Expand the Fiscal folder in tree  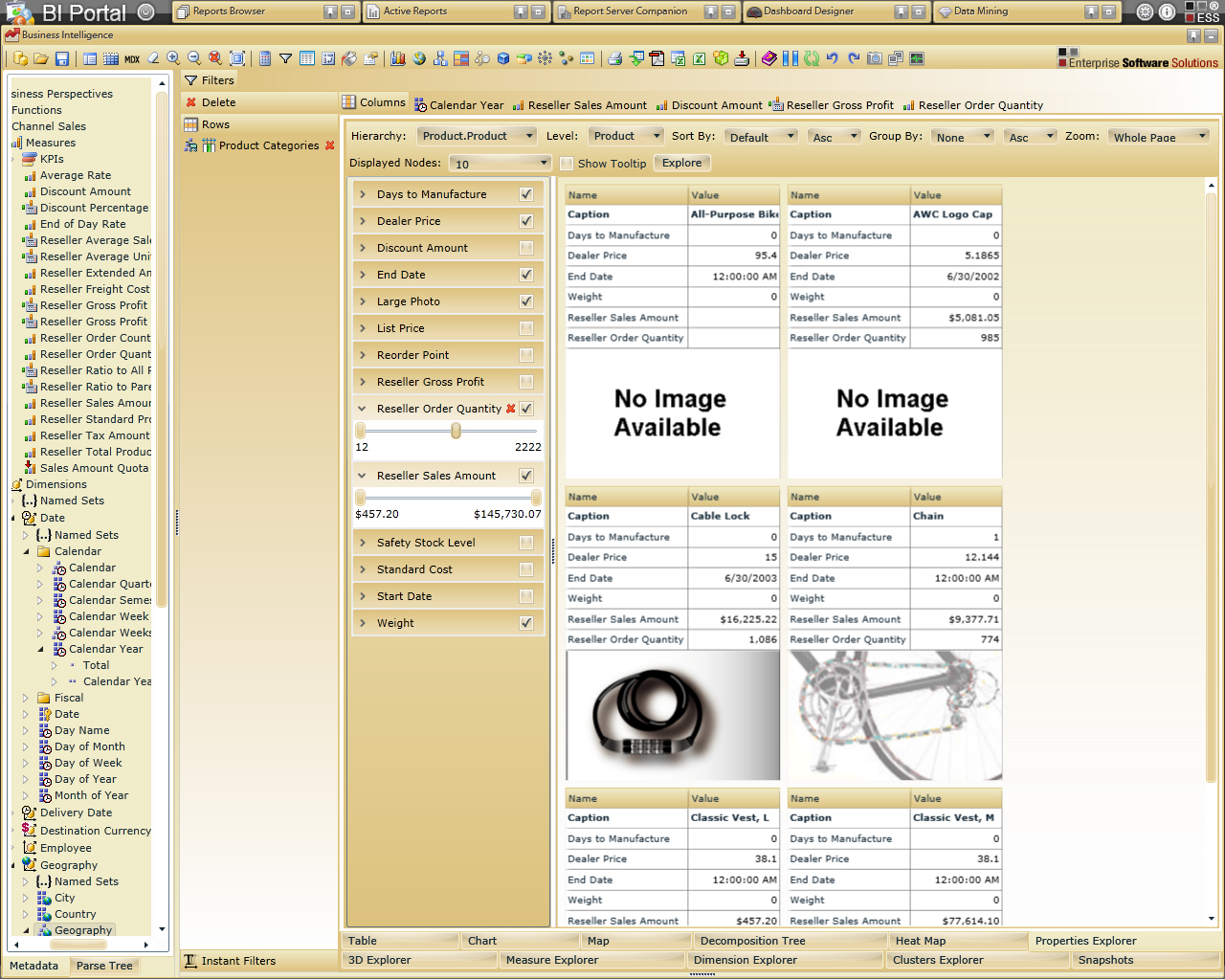(26, 698)
